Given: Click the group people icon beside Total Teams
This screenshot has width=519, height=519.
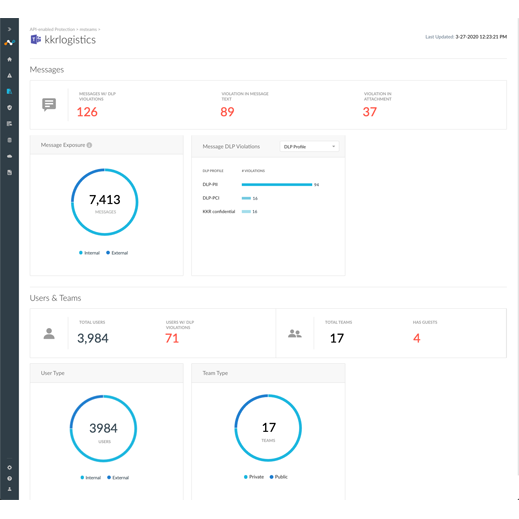Looking at the screenshot, I should click(295, 333).
